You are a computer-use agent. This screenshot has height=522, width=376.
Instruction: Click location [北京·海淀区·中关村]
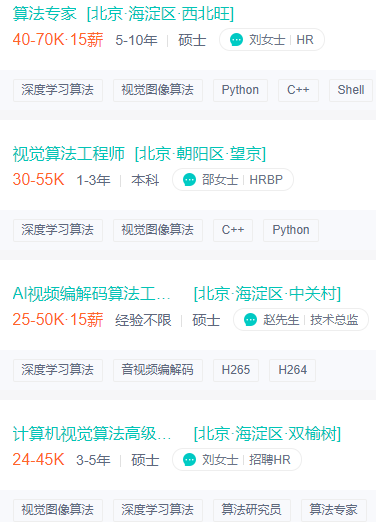pos(267,294)
